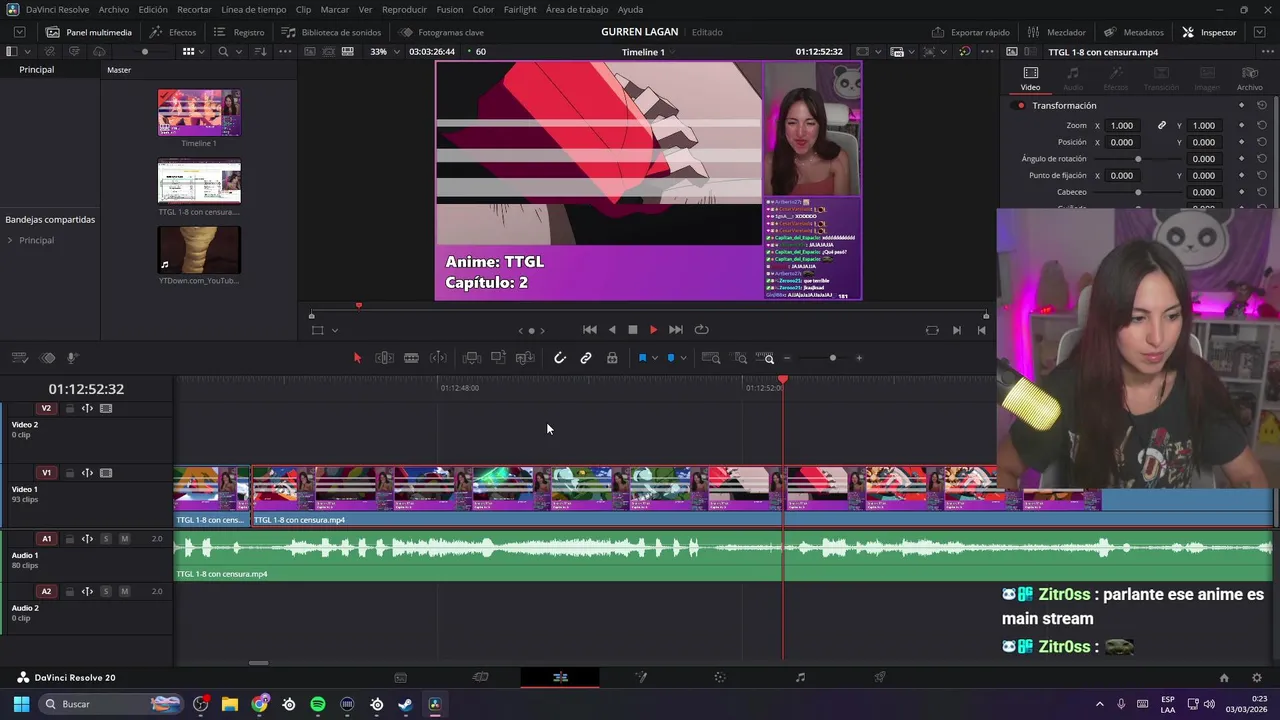Open the Archivo menu
Image resolution: width=1280 pixels, height=720 pixels.
(x=113, y=9)
